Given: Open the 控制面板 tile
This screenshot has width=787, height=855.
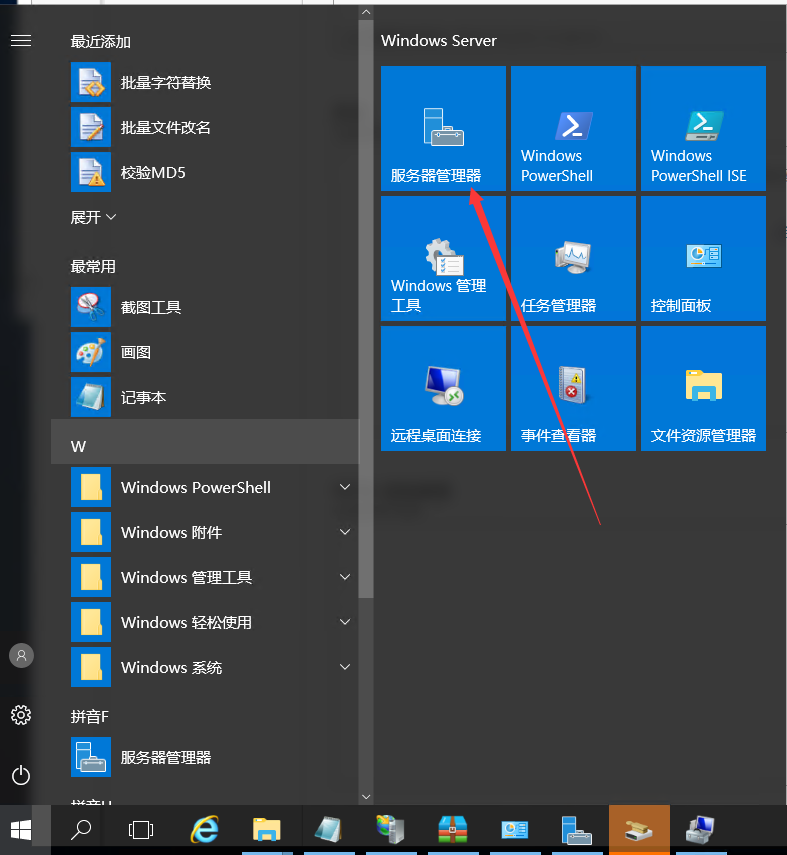Looking at the screenshot, I should tap(703, 258).
